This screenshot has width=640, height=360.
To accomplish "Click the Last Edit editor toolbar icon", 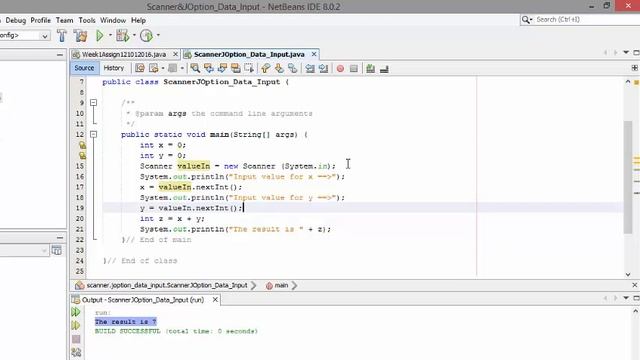I will [140, 69].
